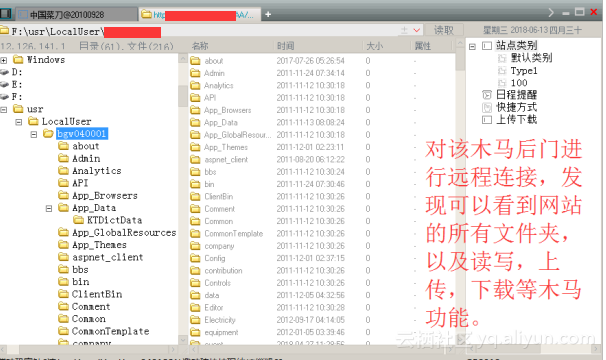The height and width of the screenshot is (360, 606).
Task: Click the folder tree vertical scrollbar thumb
Action: tap(183, 96)
